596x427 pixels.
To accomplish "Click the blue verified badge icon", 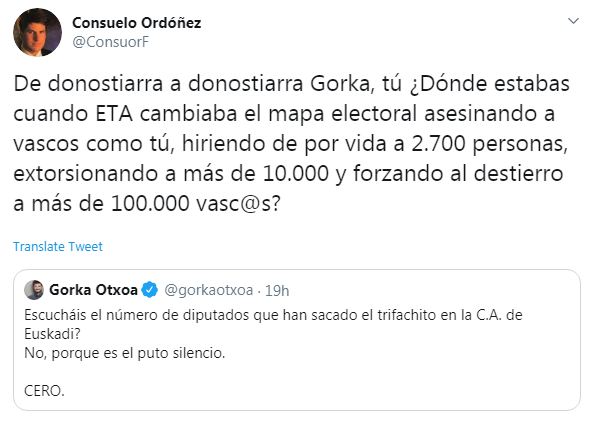I will tap(149, 290).
